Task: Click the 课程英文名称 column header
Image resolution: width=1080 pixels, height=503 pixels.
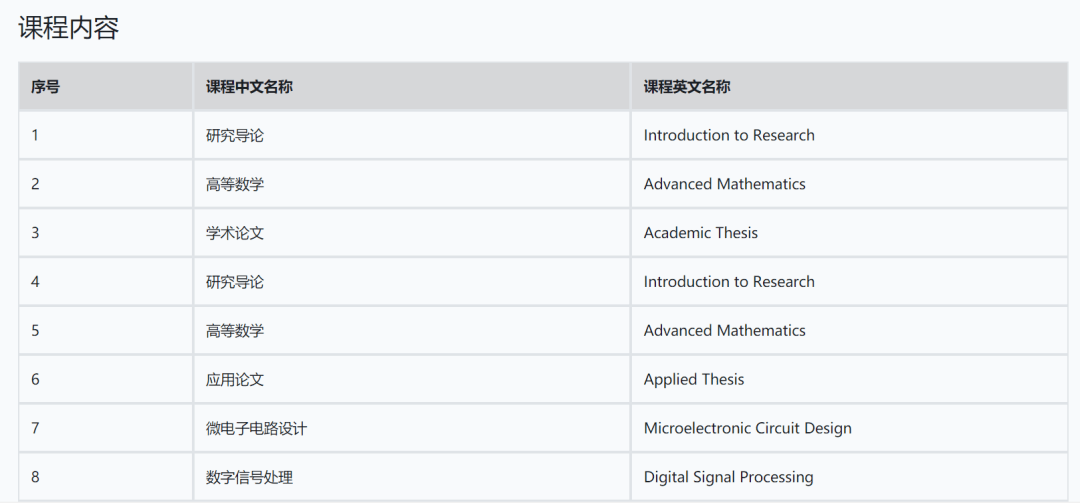Action: tap(687, 87)
